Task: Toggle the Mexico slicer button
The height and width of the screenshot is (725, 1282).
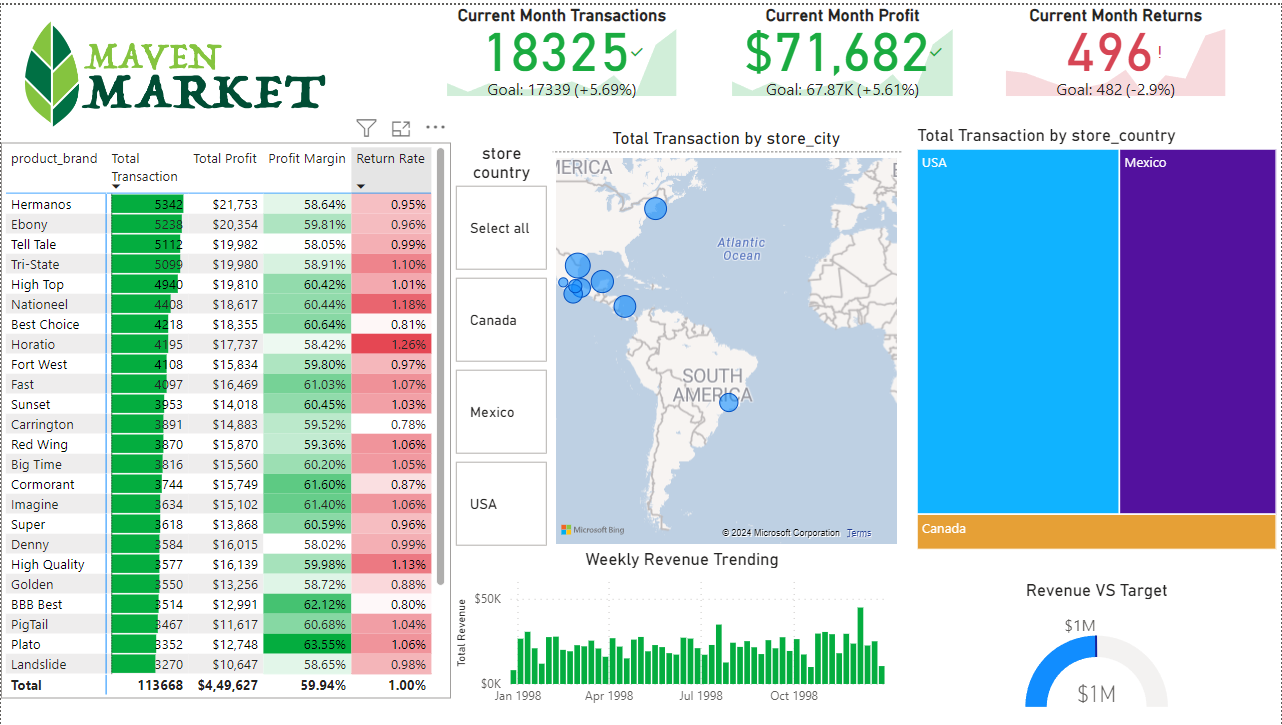Action: coord(501,412)
